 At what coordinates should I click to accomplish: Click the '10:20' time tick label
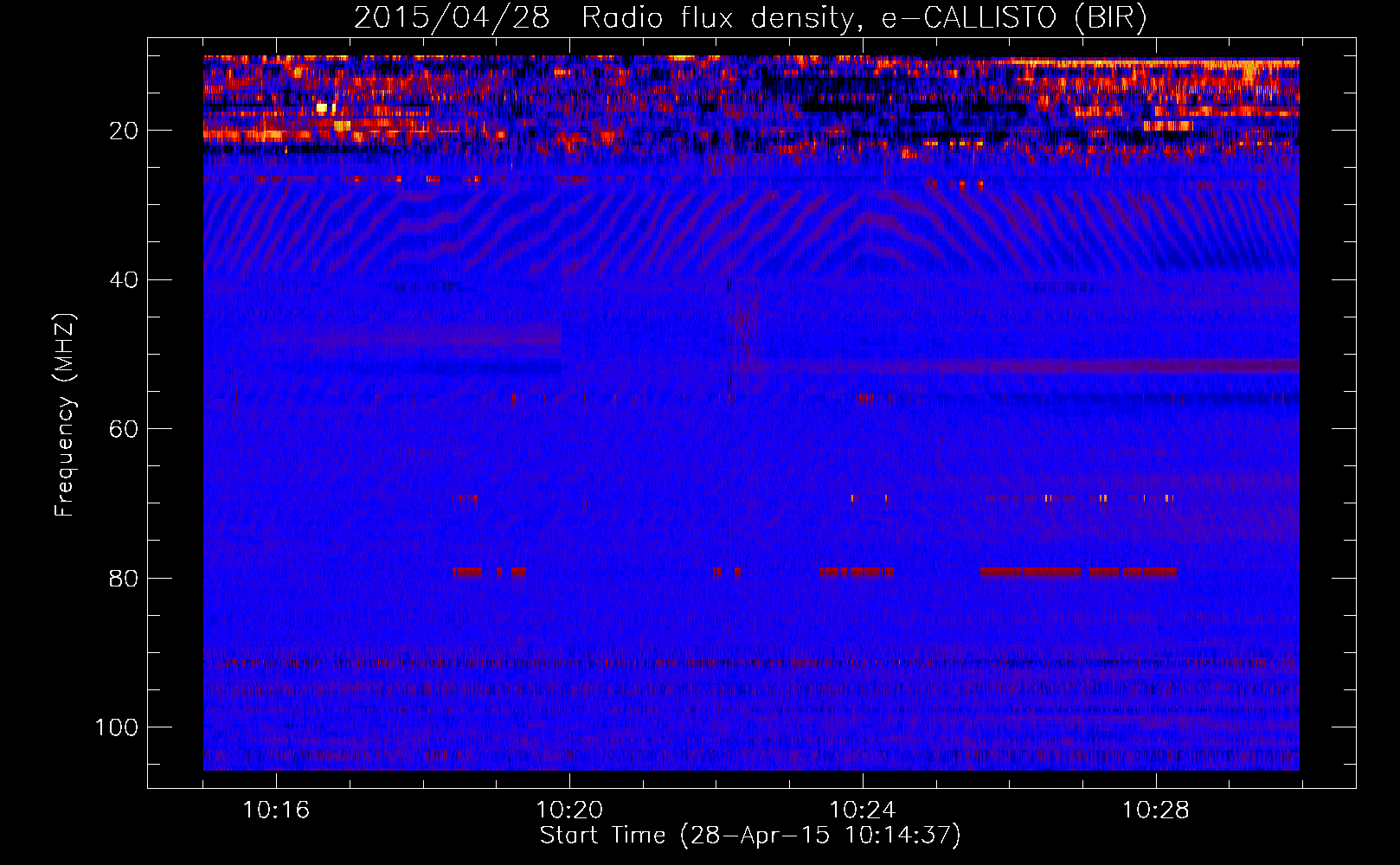tap(569, 811)
